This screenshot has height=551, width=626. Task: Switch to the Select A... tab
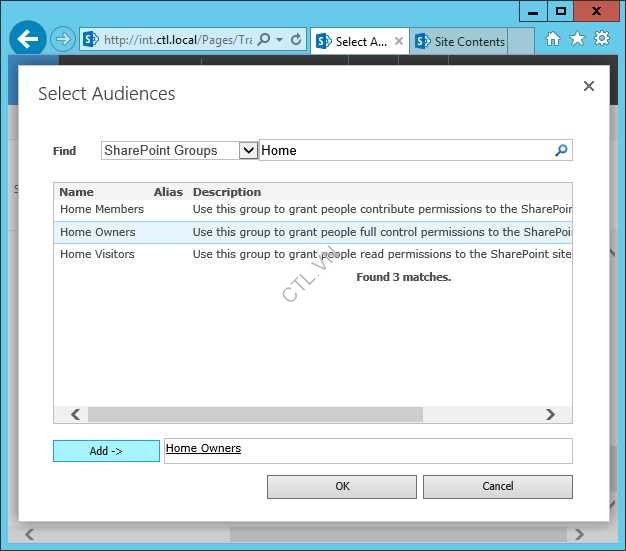click(353, 41)
